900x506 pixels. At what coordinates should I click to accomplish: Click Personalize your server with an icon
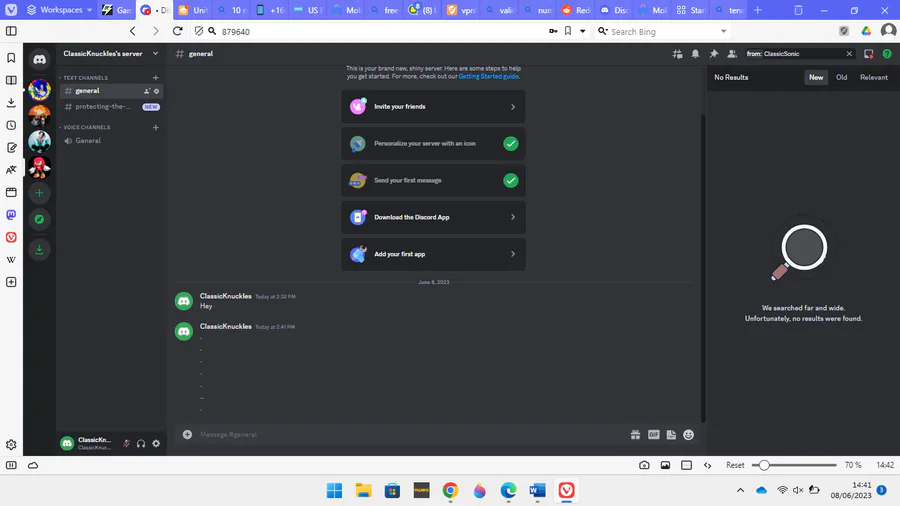point(433,143)
